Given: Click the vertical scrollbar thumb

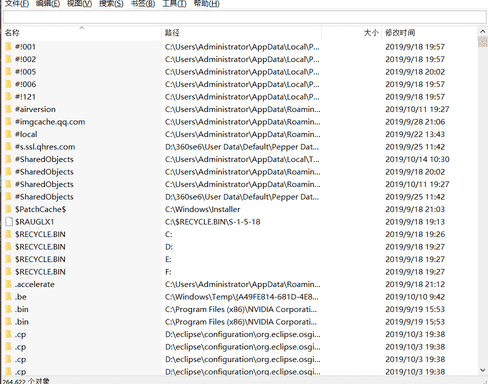Looking at the screenshot, I should (482, 42).
